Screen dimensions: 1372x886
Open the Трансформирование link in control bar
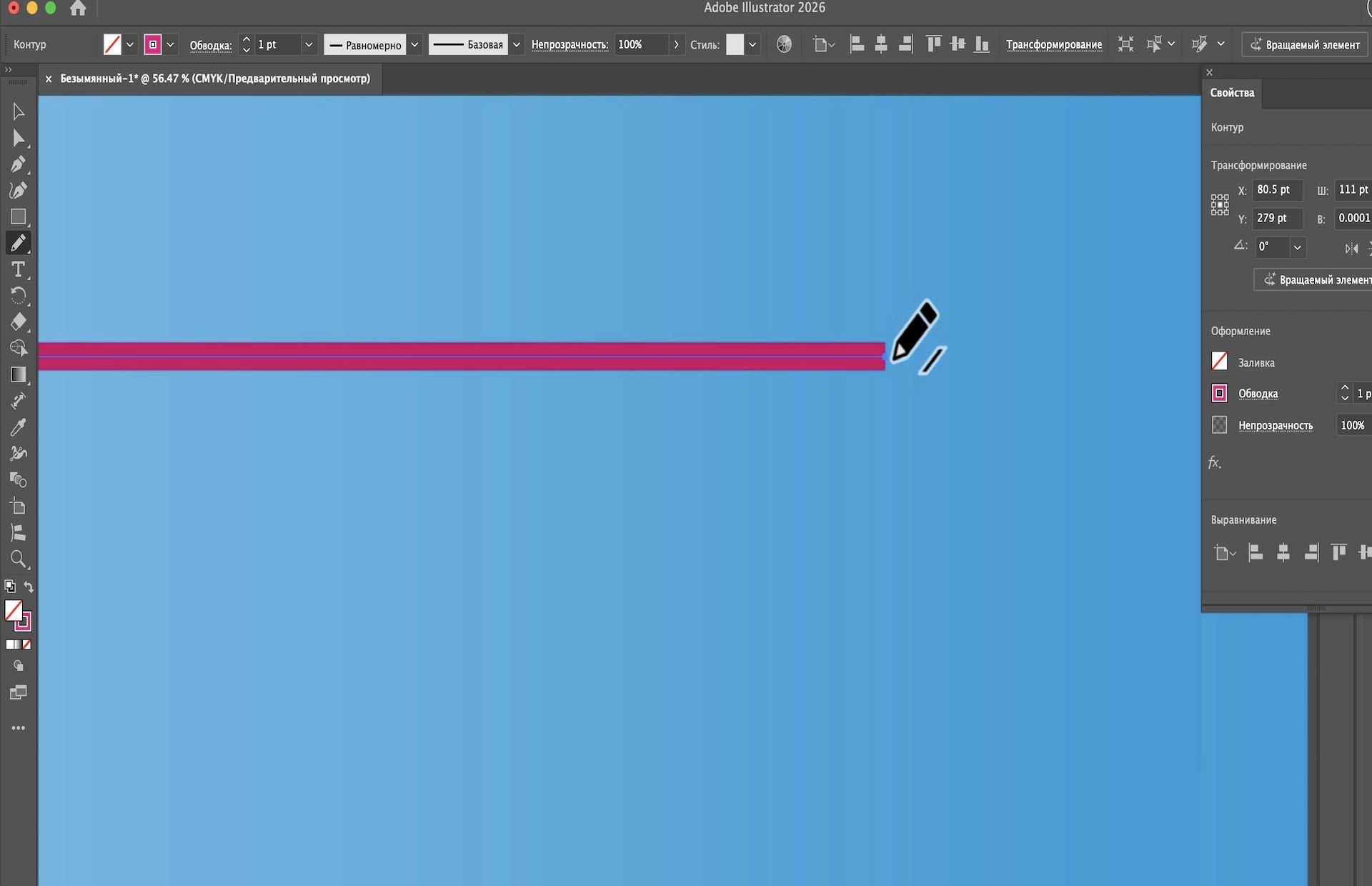(x=1054, y=44)
